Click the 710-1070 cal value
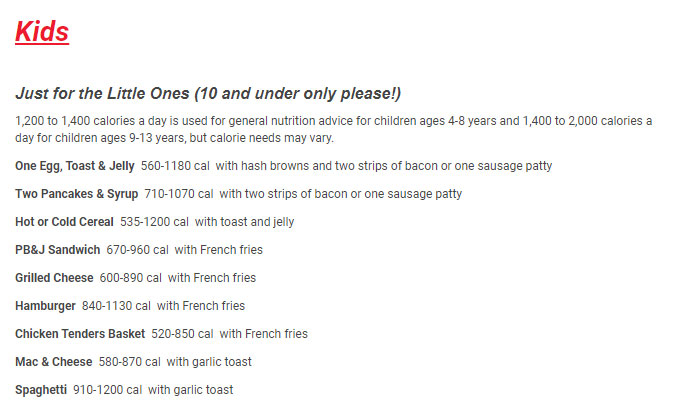Image resolution: width=687 pixels, height=415 pixels. coord(178,194)
